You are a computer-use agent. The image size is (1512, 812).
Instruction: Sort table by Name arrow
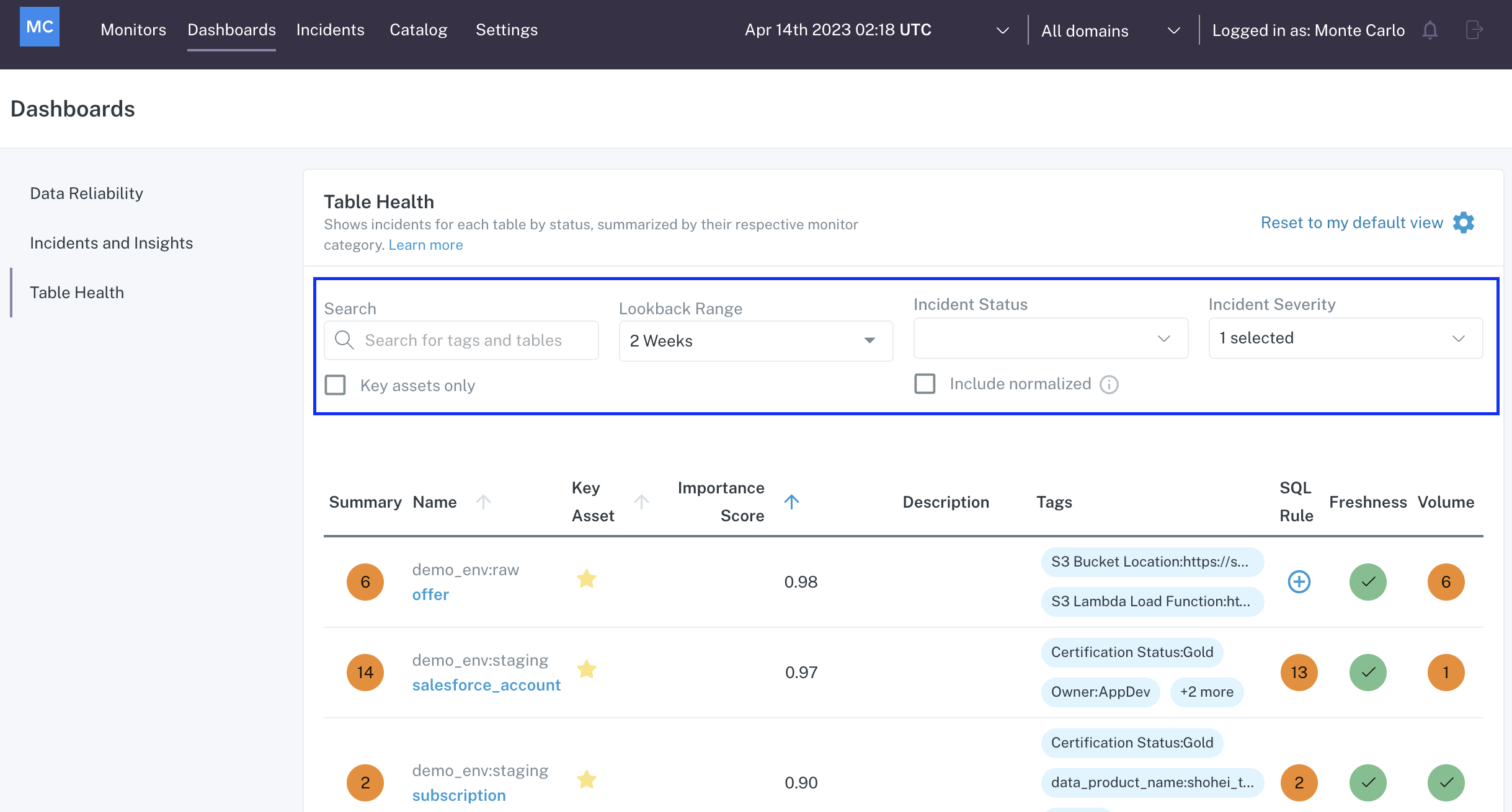pos(483,501)
